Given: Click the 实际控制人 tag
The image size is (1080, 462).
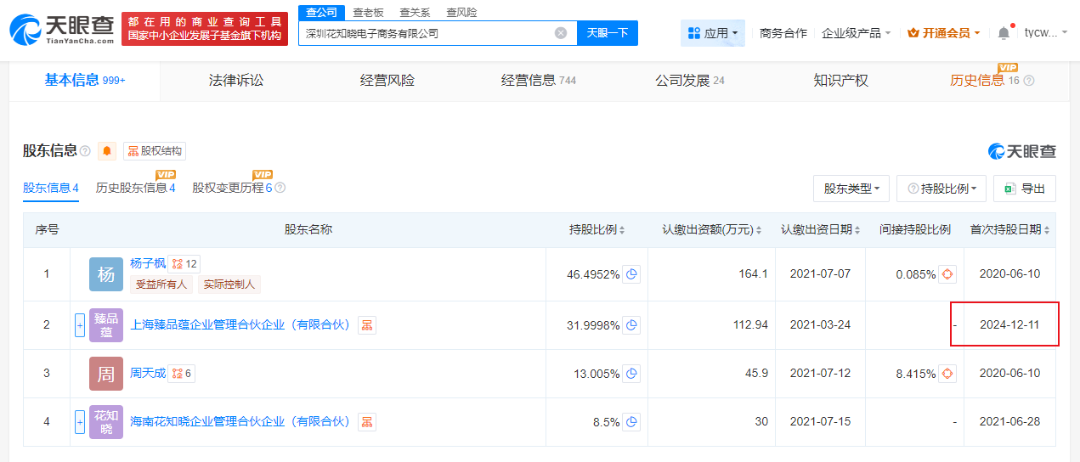Looking at the screenshot, I should pyautogui.click(x=229, y=284).
